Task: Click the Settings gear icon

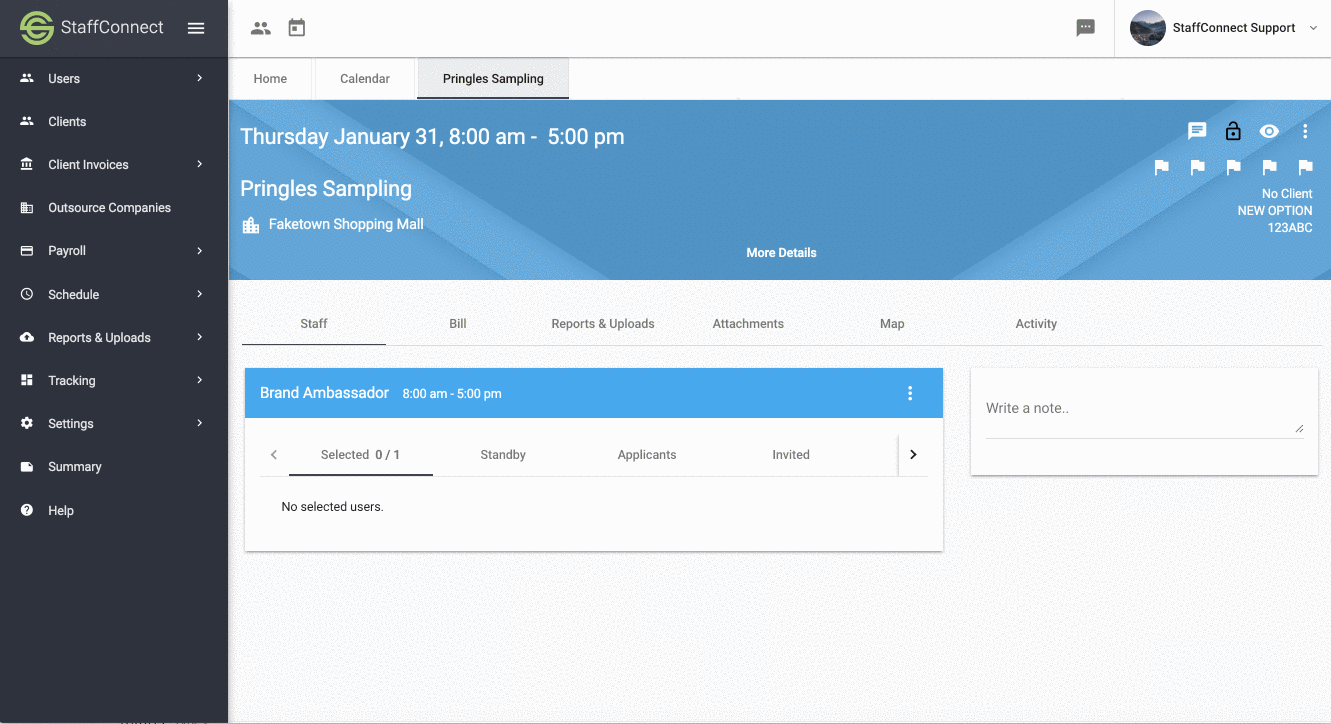Action: [x=27, y=423]
